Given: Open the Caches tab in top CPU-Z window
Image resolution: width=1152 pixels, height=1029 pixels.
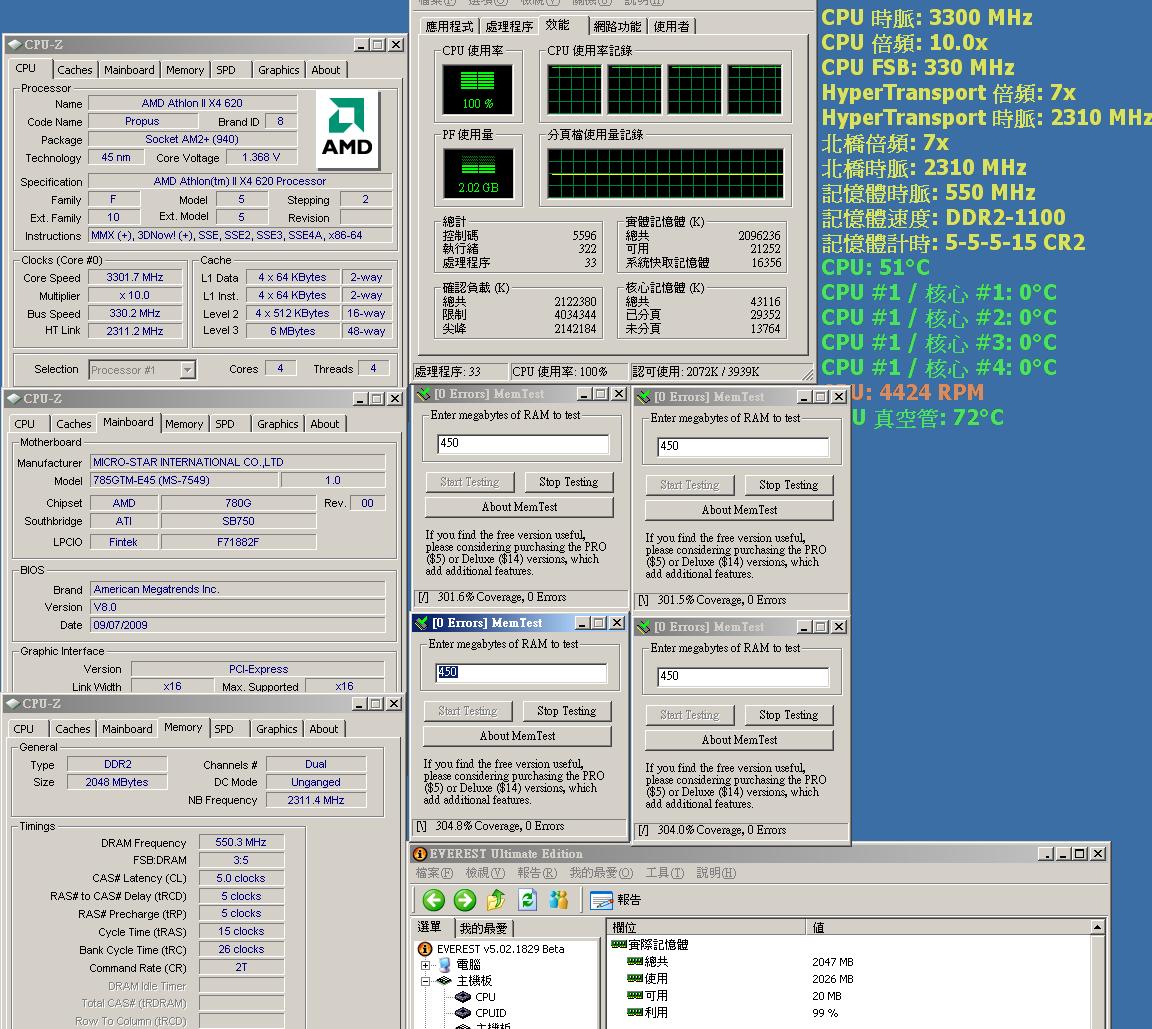Looking at the screenshot, I should coord(75,70).
